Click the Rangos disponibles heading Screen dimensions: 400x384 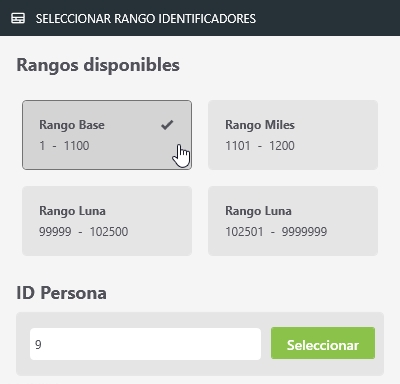(x=98, y=65)
